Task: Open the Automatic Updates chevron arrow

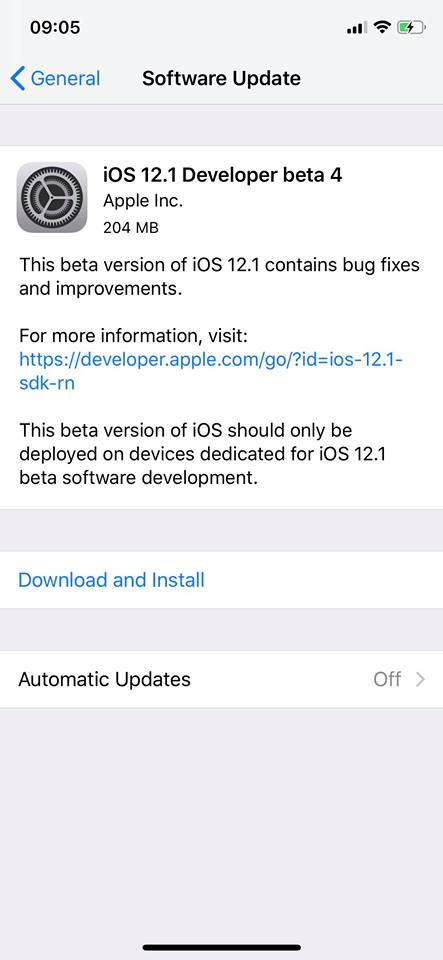Action: click(420, 680)
